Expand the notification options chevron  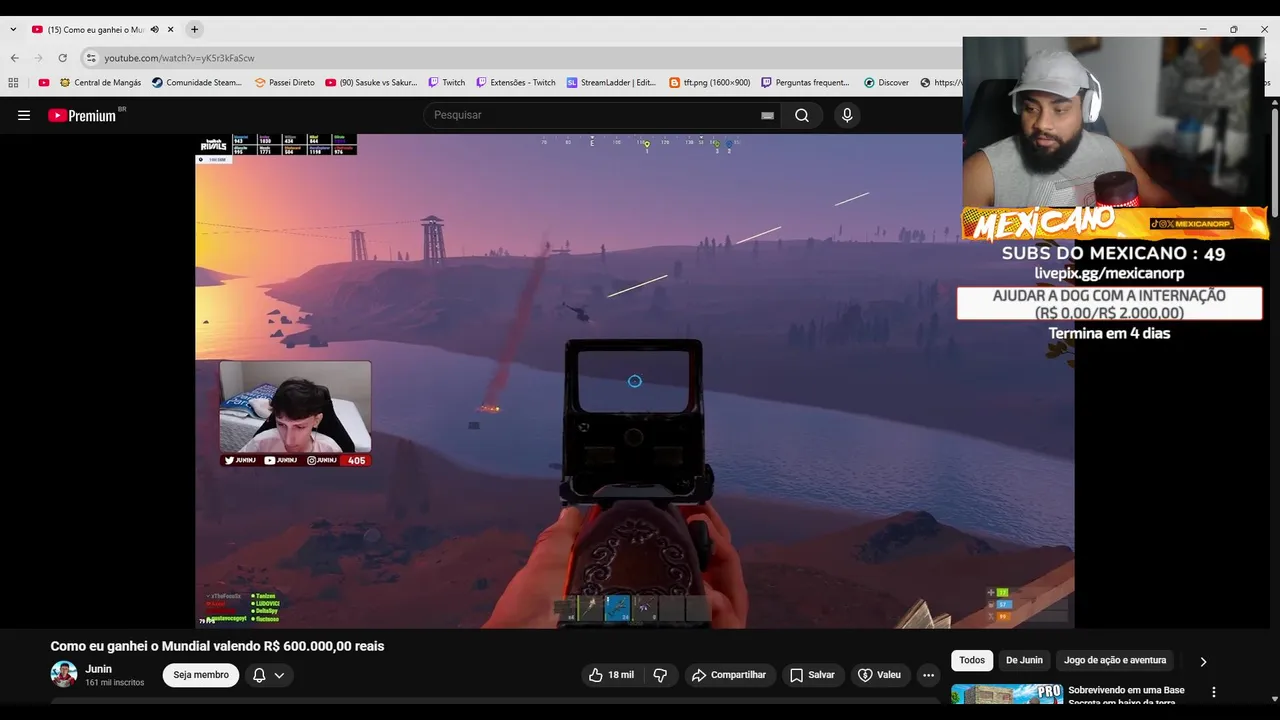[279, 675]
